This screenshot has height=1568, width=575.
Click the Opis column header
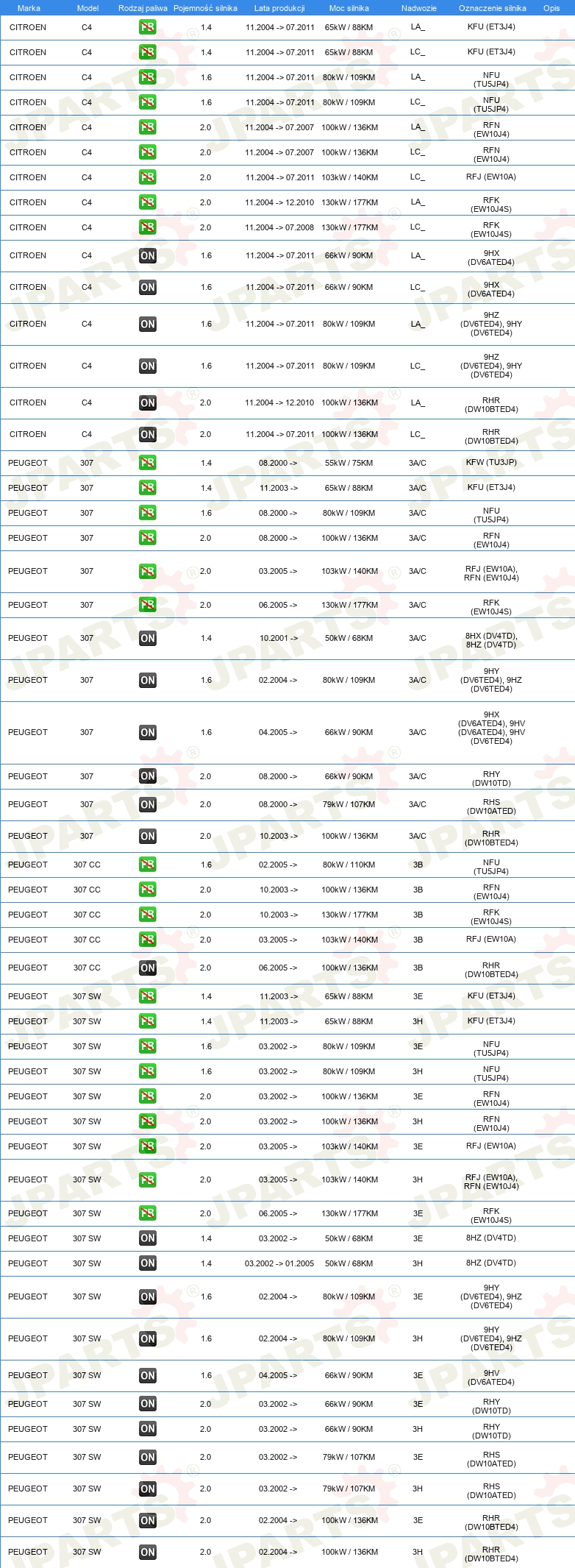(551, 8)
